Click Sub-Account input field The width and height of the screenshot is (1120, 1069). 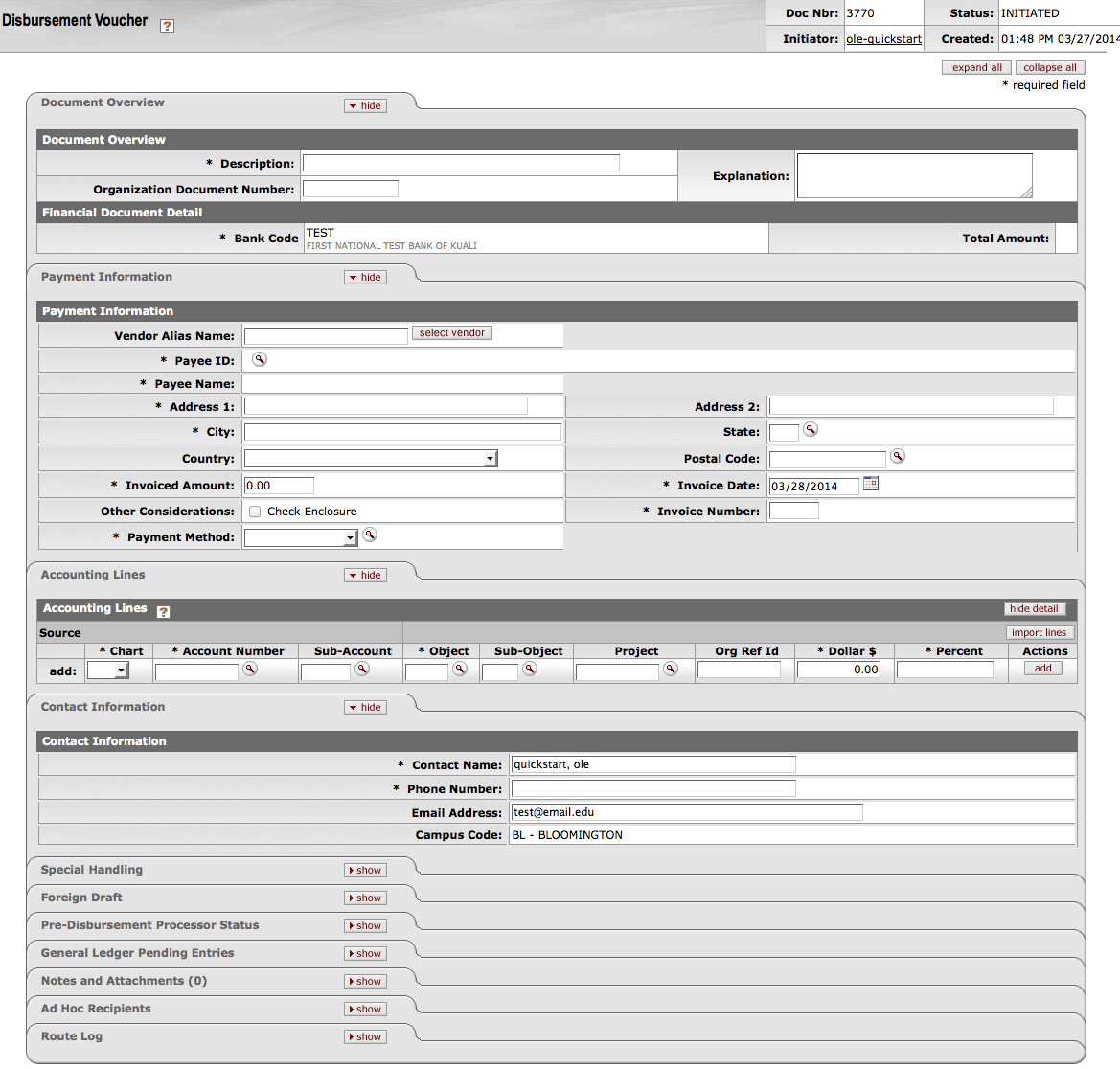tap(326, 671)
